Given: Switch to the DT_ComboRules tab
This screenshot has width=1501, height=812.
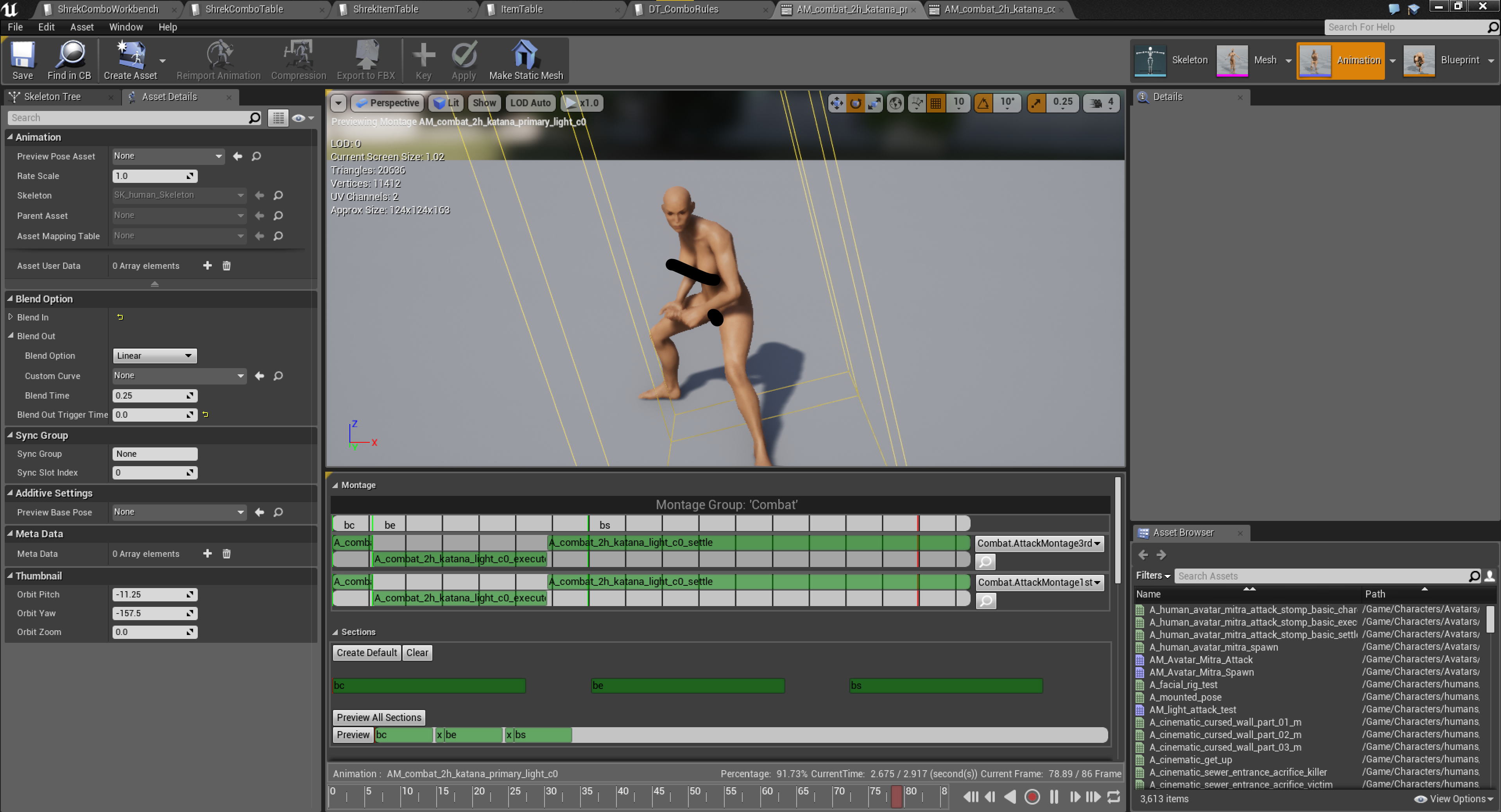Looking at the screenshot, I should pyautogui.click(x=683, y=9).
